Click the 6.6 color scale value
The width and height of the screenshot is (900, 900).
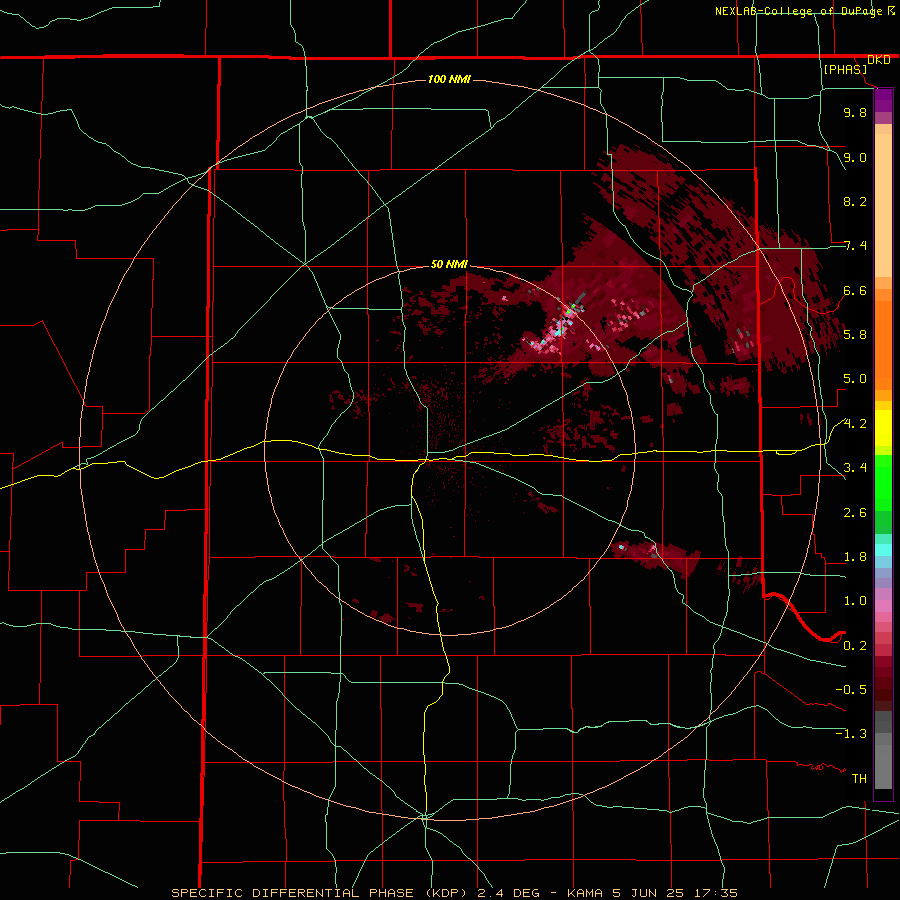pyautogui.click(x=855, y=290)
